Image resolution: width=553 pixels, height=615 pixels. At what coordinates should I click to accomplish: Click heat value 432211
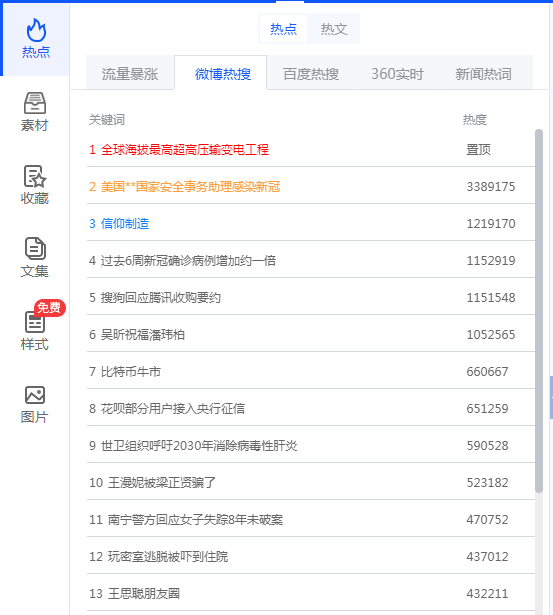tap(487, 593)
